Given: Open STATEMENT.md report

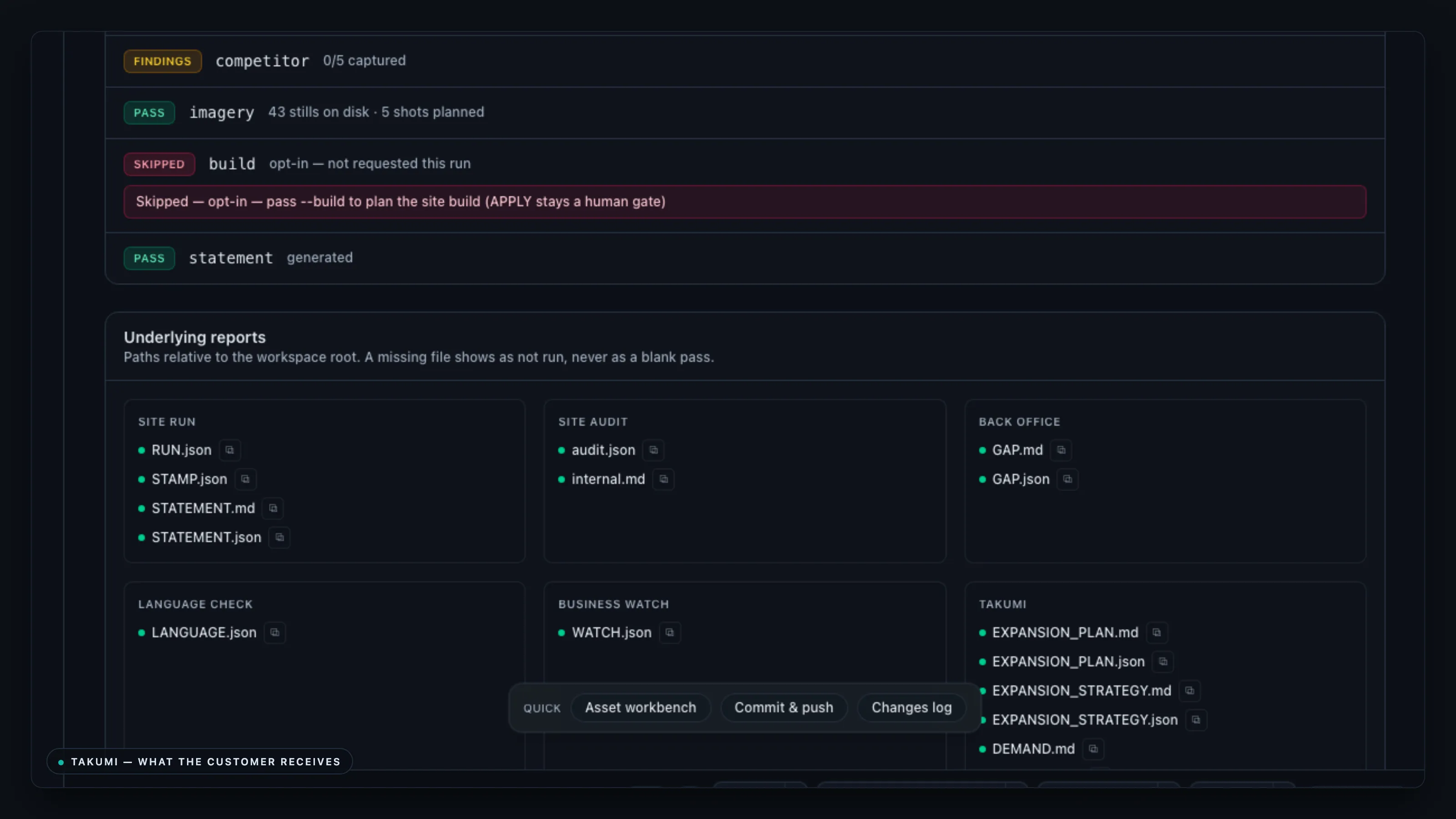Looking at the screenshot, I should tap(203, 508).
